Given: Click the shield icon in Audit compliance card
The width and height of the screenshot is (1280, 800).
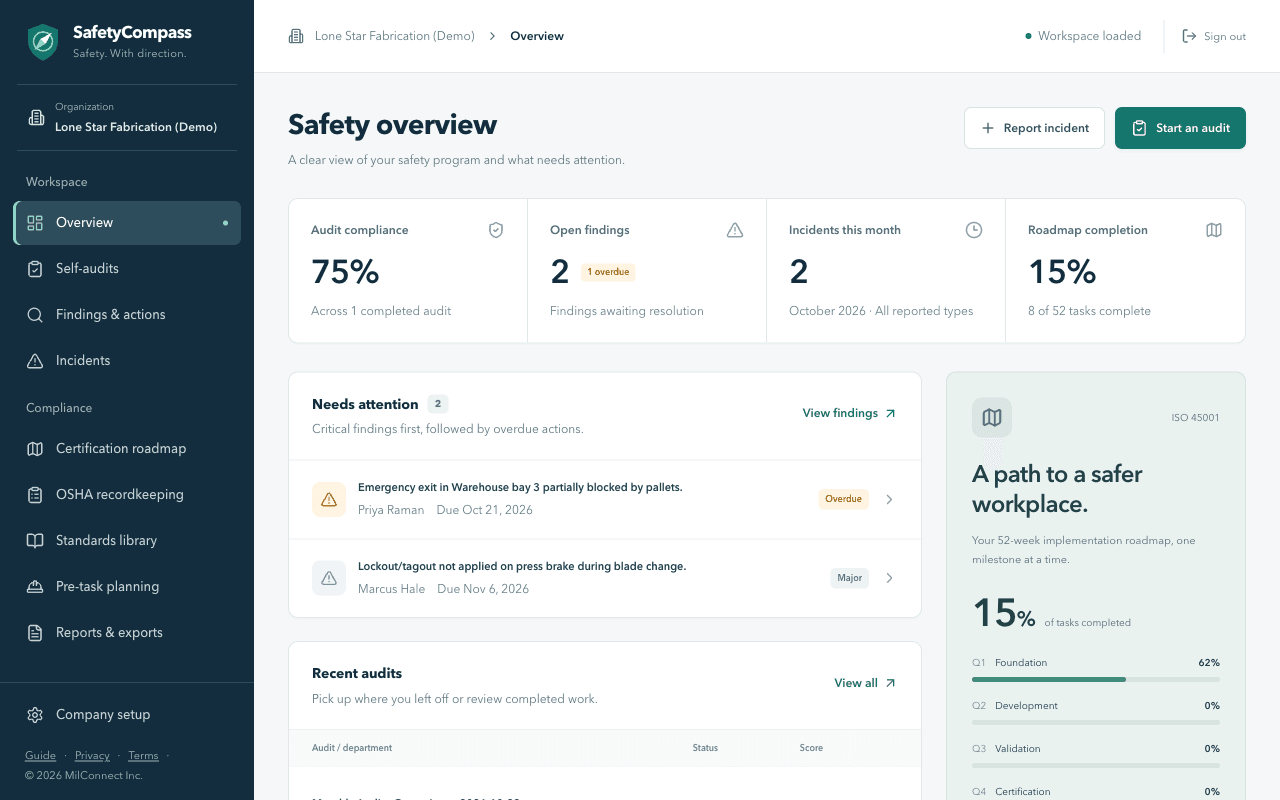Looking at the screenshot, I should coord(496,230).
